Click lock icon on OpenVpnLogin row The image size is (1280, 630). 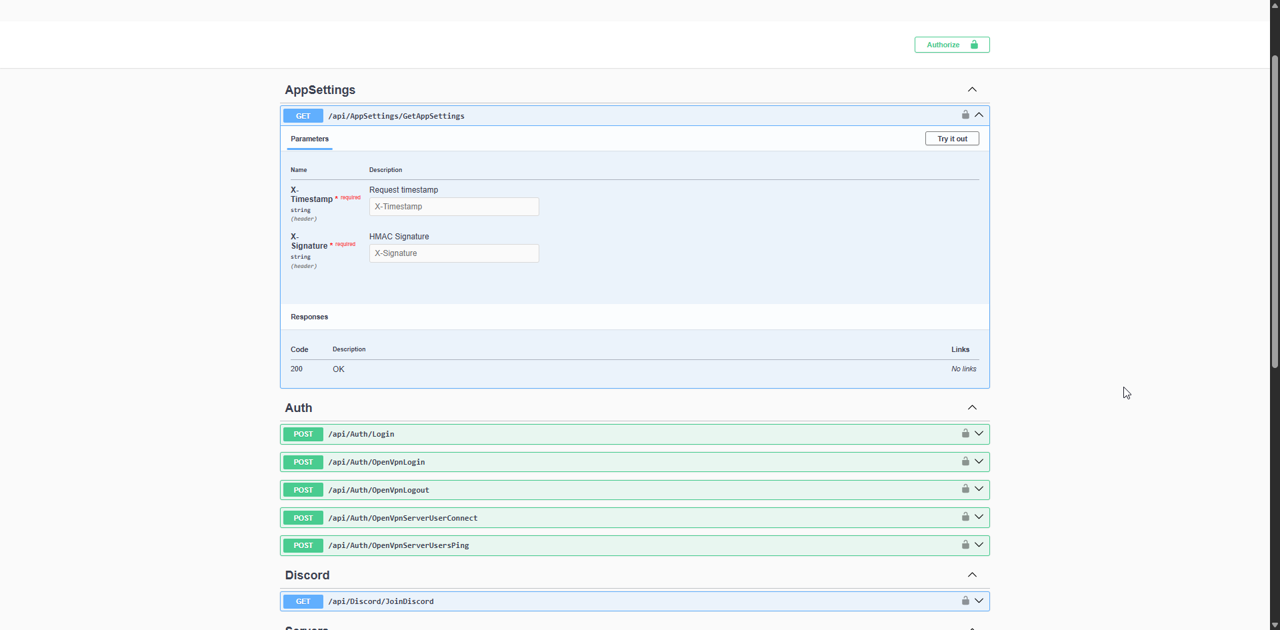(965, 462)
